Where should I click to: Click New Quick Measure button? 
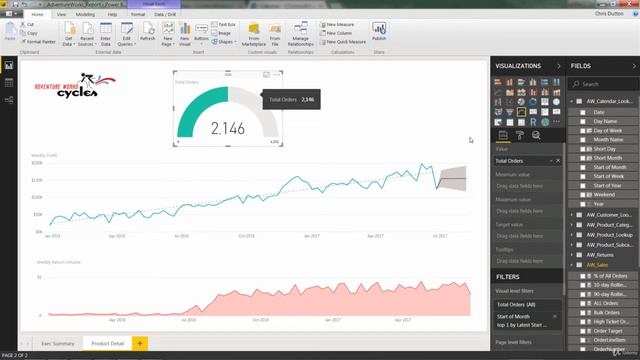click(342, 42)
